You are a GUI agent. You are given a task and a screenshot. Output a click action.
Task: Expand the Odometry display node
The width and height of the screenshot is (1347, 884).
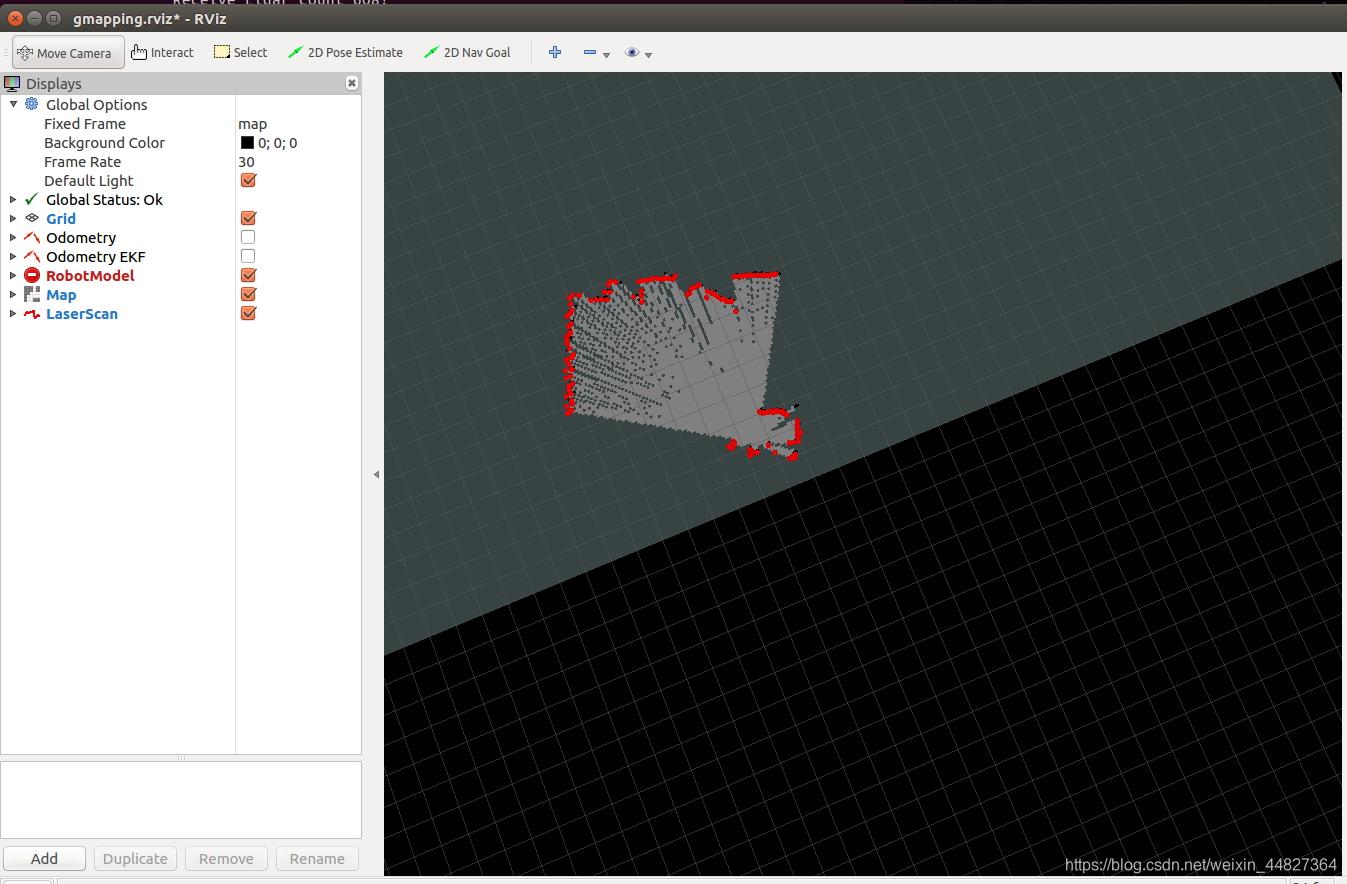point(13,238)
